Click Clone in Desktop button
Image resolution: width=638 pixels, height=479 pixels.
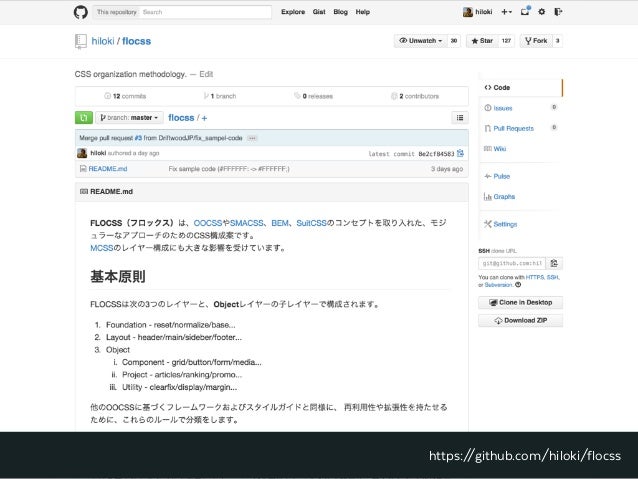tap(520, 303)
